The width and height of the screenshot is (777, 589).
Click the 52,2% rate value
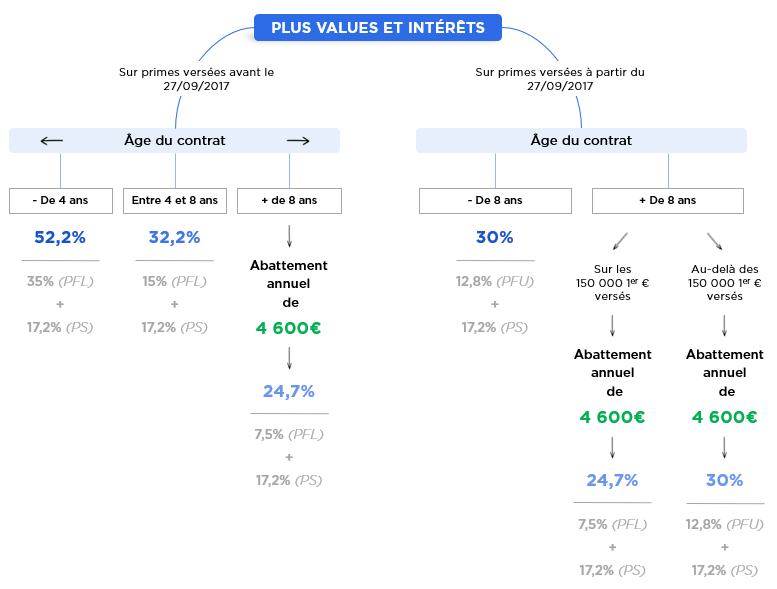[60, 237]
